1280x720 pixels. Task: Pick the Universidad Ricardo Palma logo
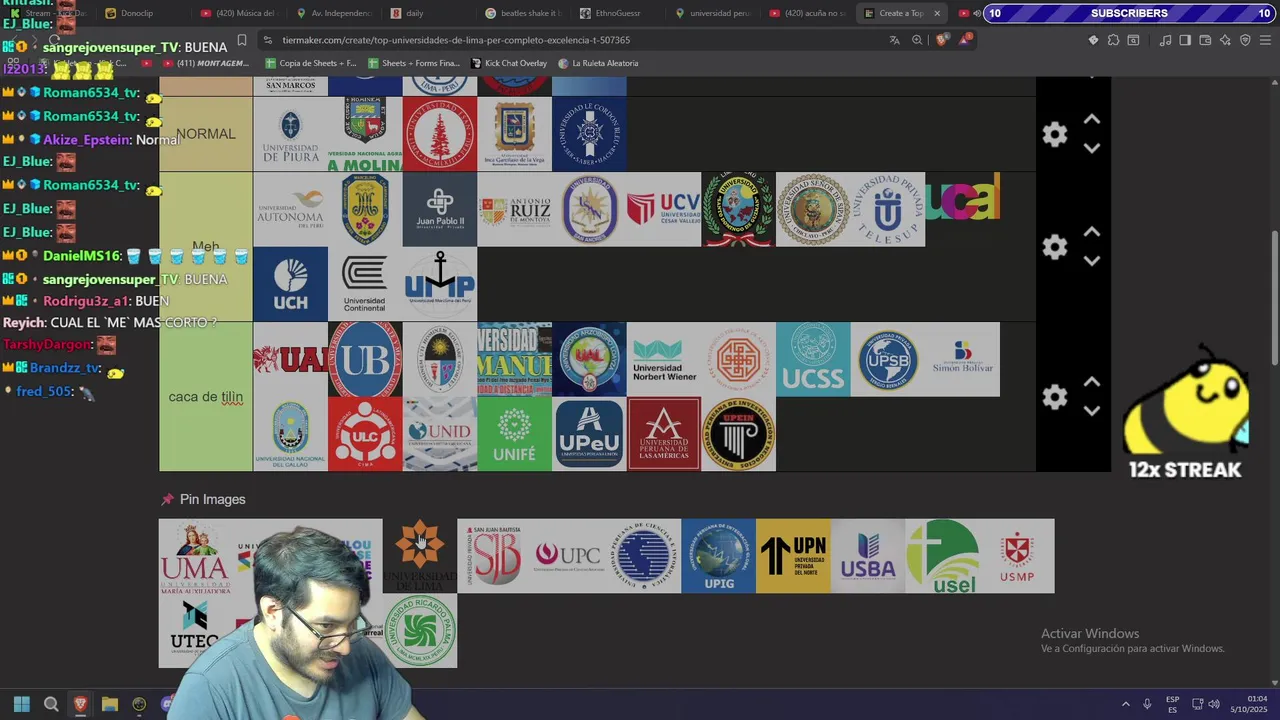420,631
